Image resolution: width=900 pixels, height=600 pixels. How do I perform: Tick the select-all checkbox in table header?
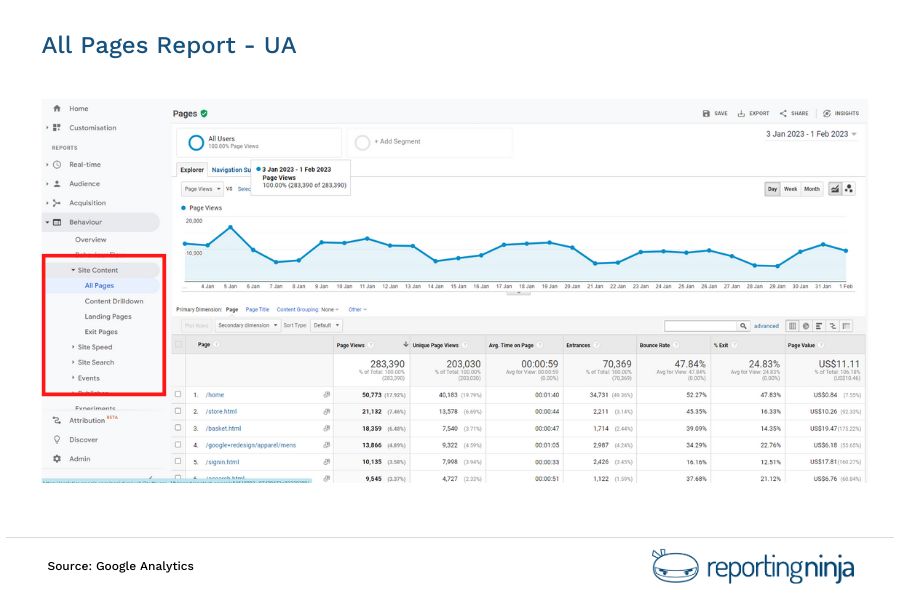(179, 344)
